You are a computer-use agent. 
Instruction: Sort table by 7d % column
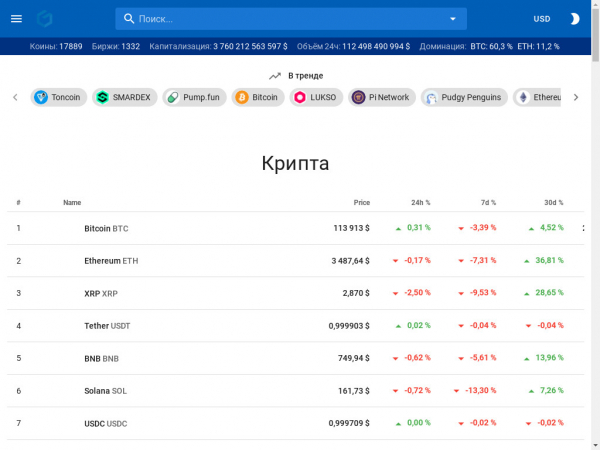point(488,202)
